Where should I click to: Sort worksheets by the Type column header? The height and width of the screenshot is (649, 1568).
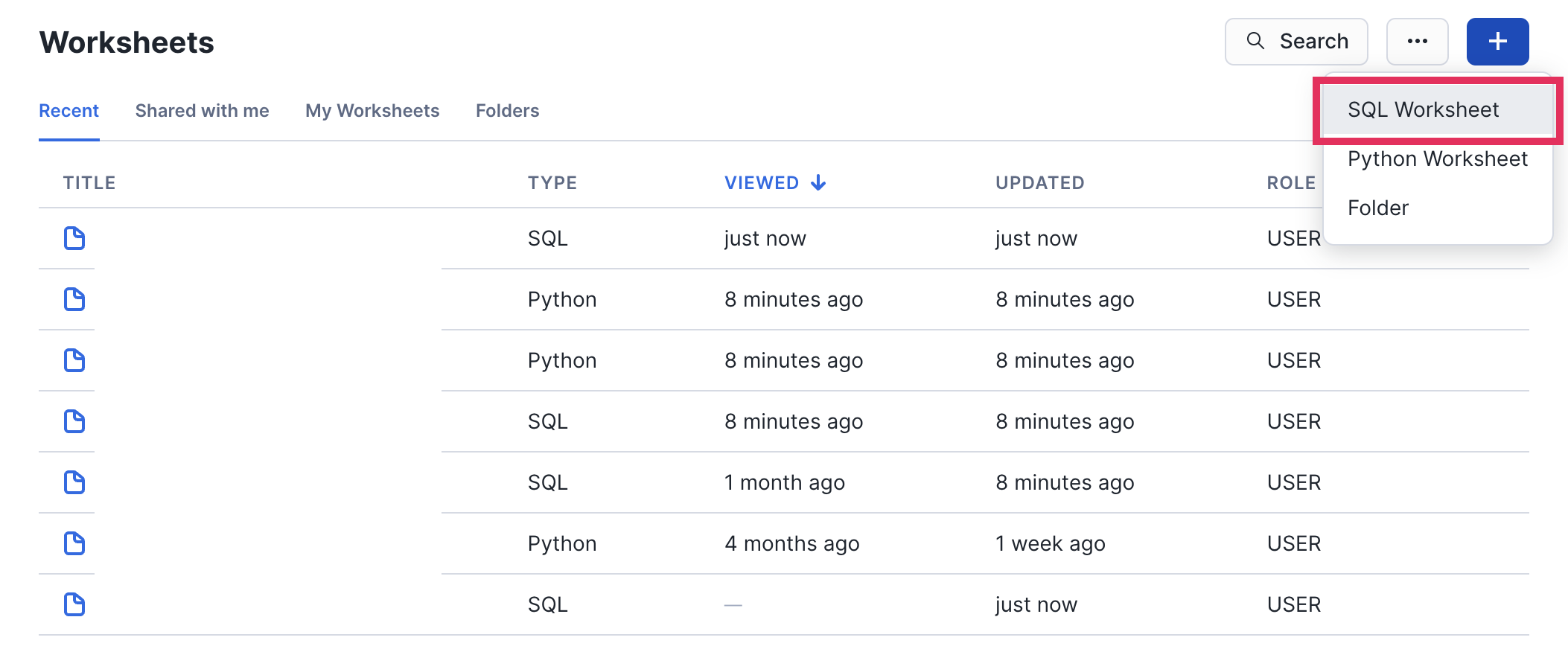coord(552,183)
